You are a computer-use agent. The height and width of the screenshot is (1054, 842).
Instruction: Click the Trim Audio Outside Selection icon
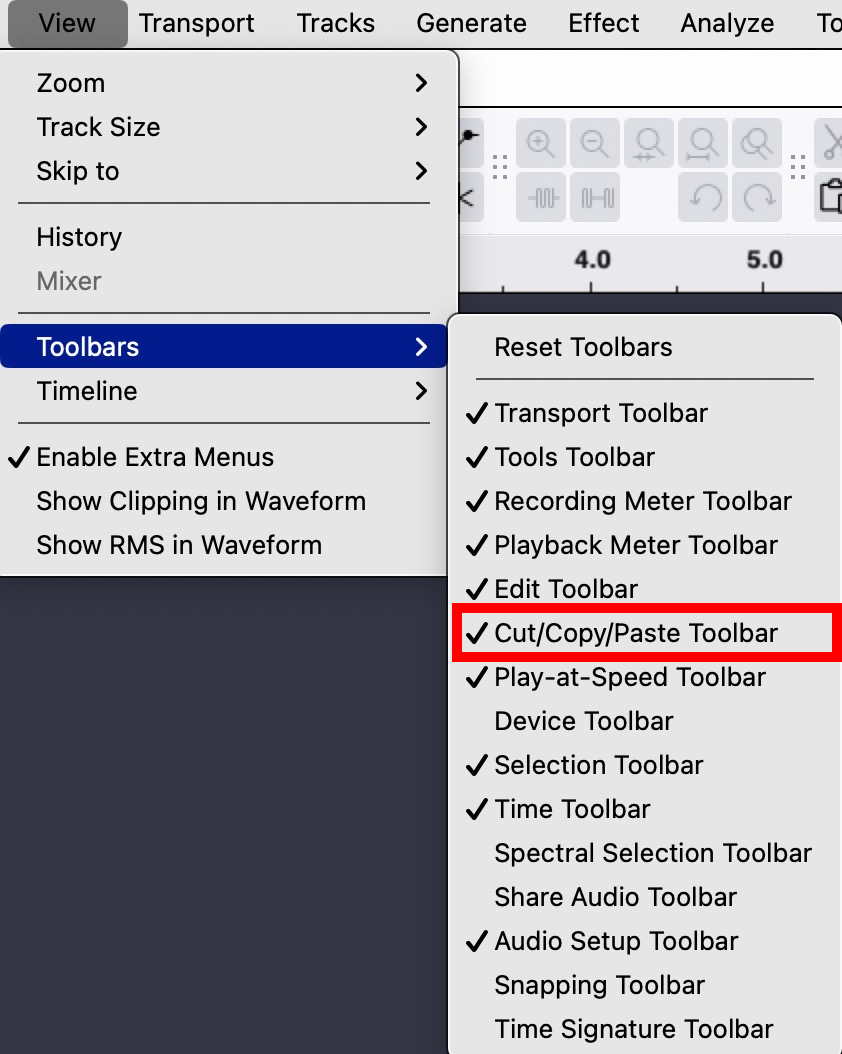click(541, 197)
